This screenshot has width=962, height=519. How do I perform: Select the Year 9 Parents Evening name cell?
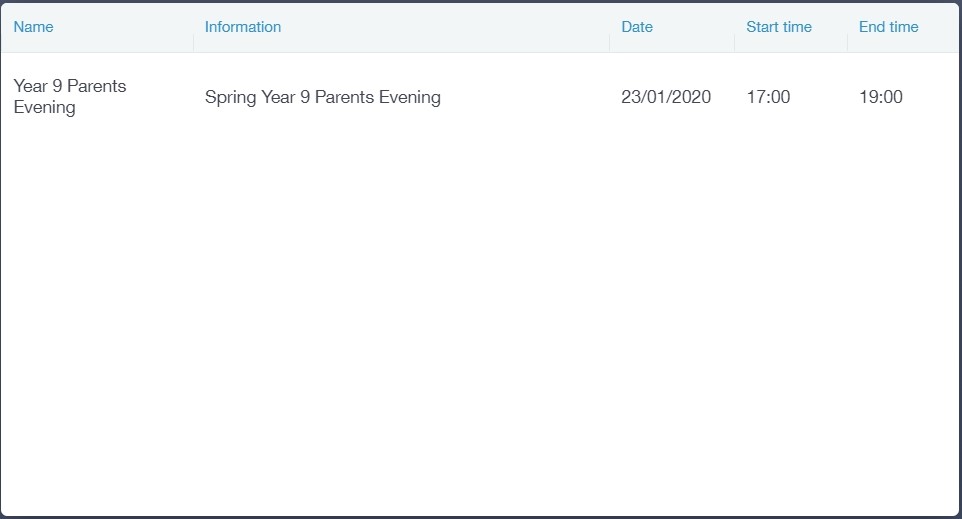point(70,97)
